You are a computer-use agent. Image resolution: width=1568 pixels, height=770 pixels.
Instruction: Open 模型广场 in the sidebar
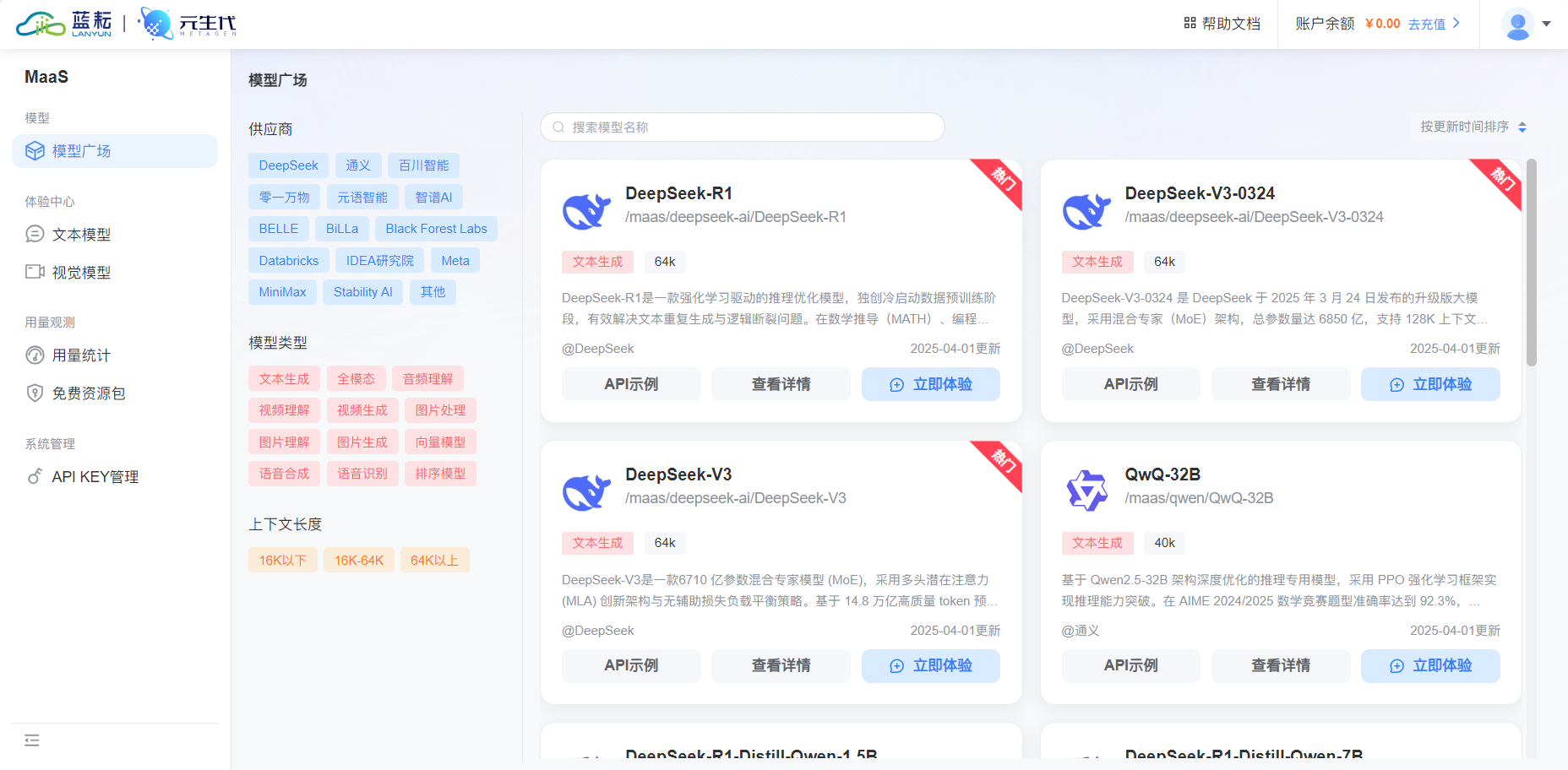(x=115, y=151)
